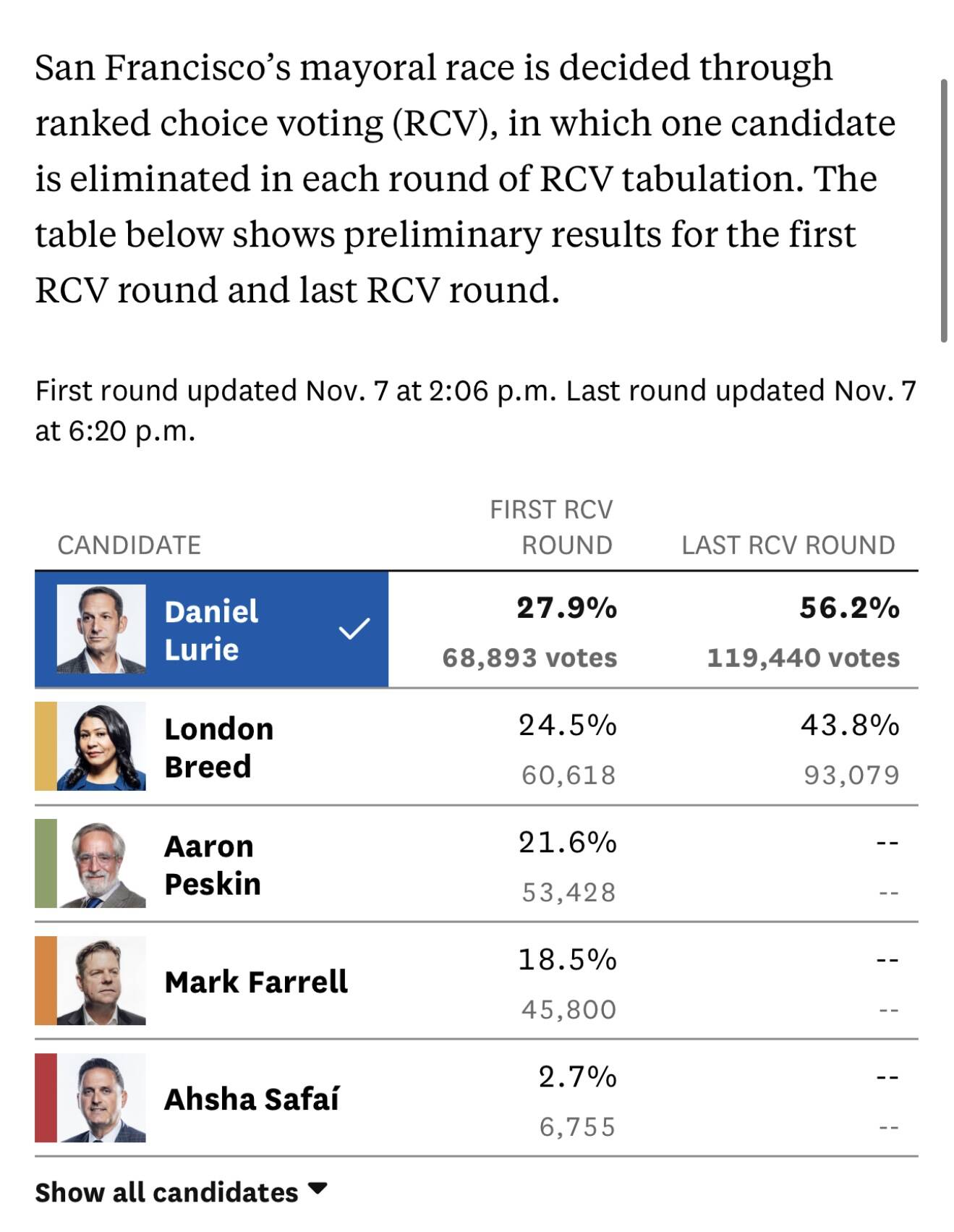Click the LAST RCV ROUND column header
This screenshot has height=1232, width=954.
tap(788, 545)
